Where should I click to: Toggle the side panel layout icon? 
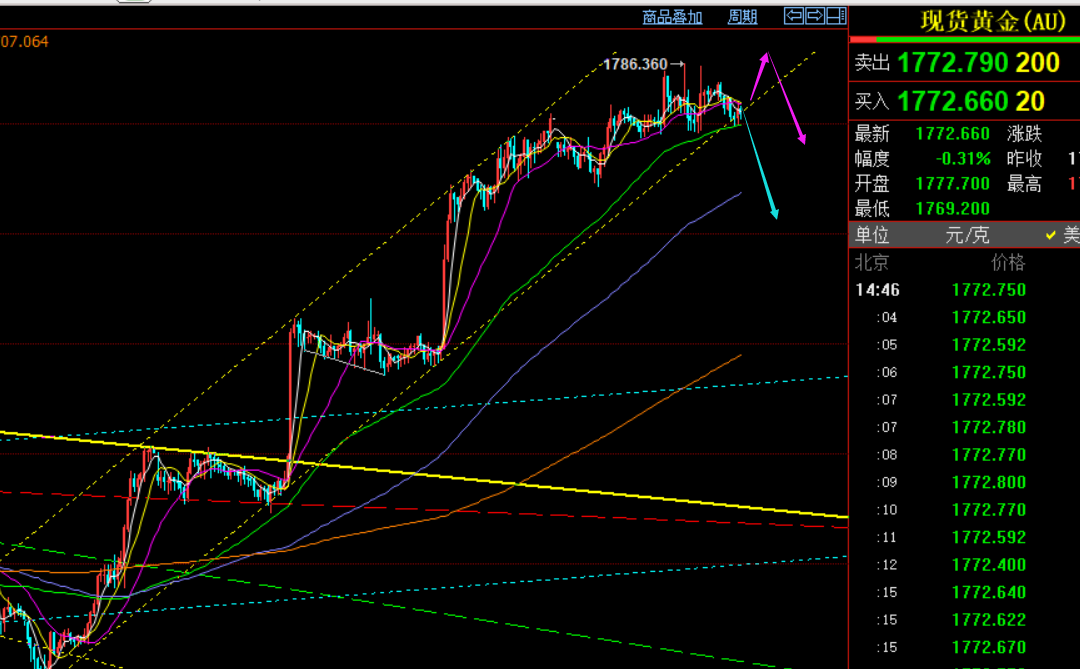[x=836, y=16]
